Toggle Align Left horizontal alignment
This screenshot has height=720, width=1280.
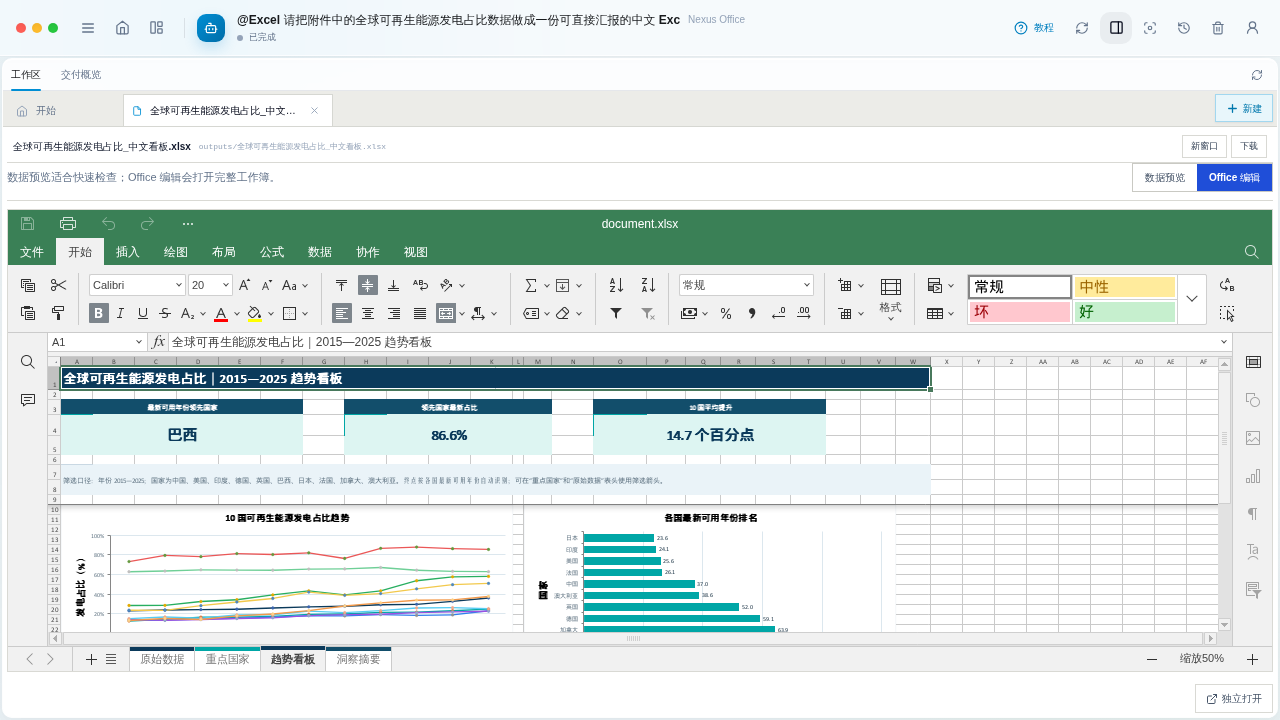pyautogui.click(x=342, y=313)
